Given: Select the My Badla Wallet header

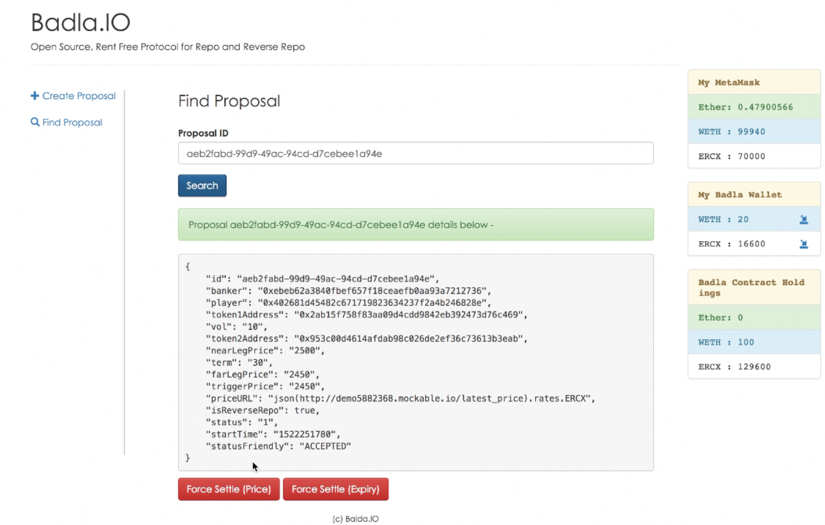Looking at the screenshot, I should tap(753, 195).
